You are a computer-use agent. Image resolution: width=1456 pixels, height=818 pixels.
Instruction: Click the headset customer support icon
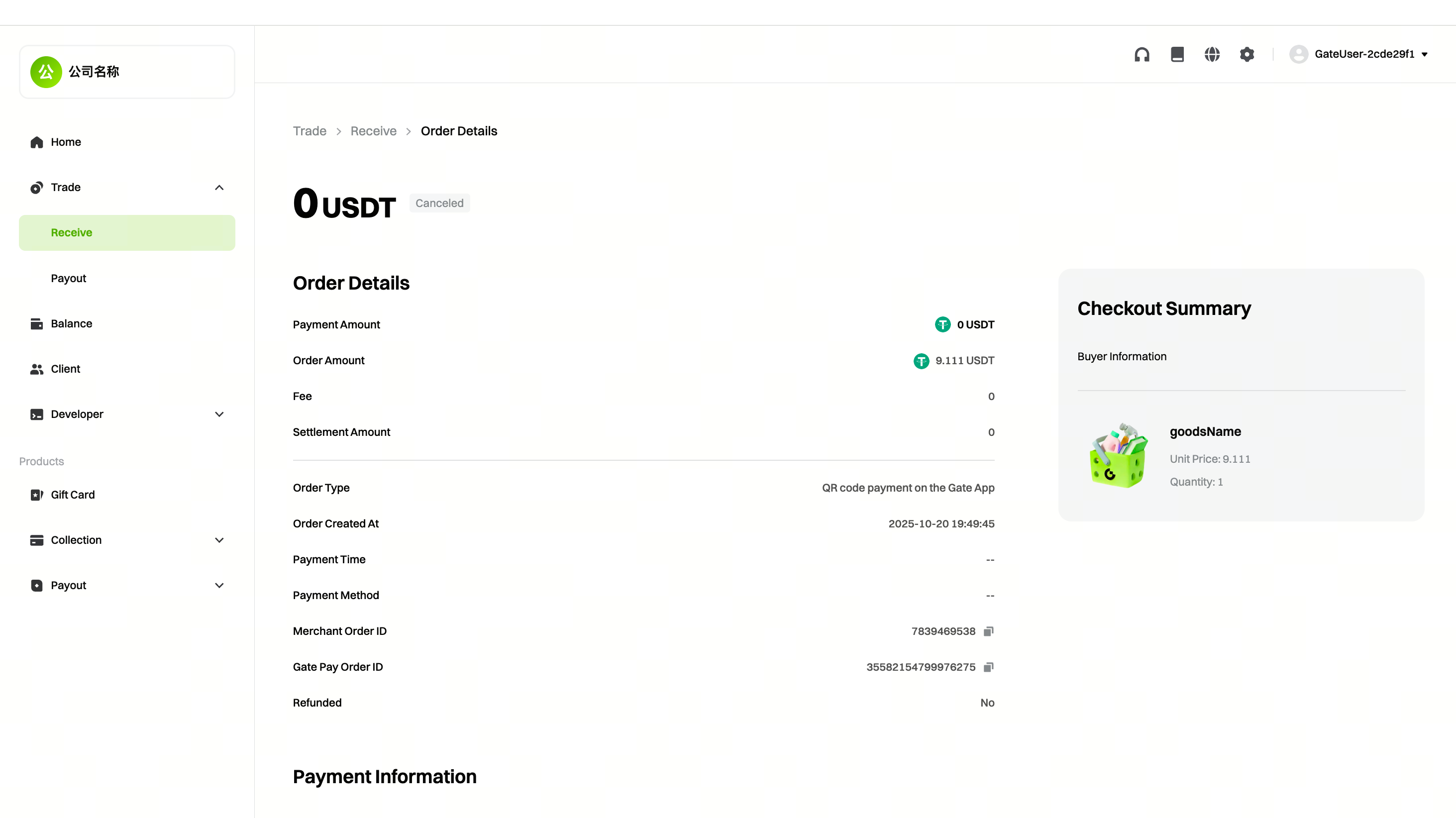pos(1142,54)
